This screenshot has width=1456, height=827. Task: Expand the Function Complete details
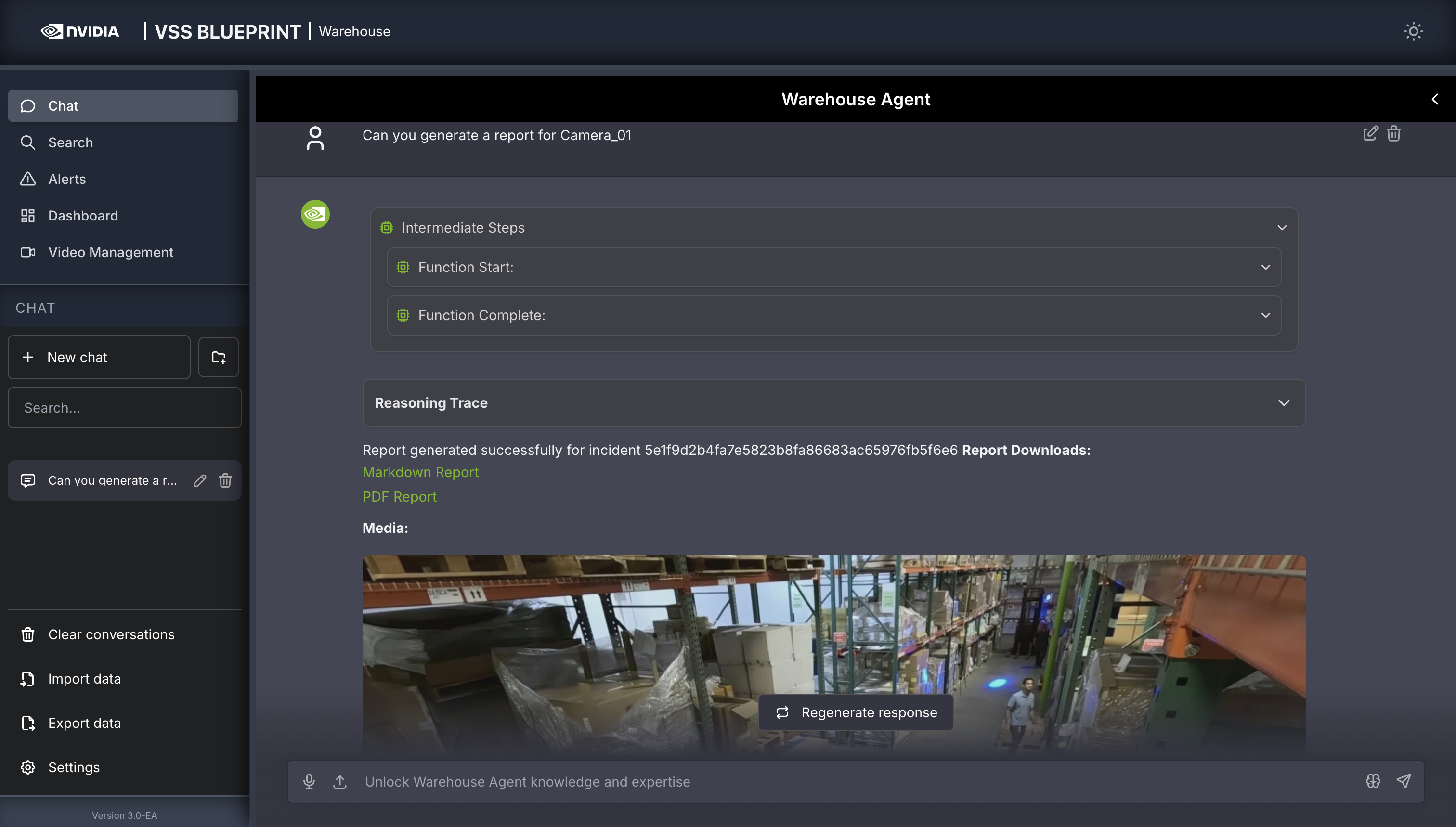(1265, 315)
